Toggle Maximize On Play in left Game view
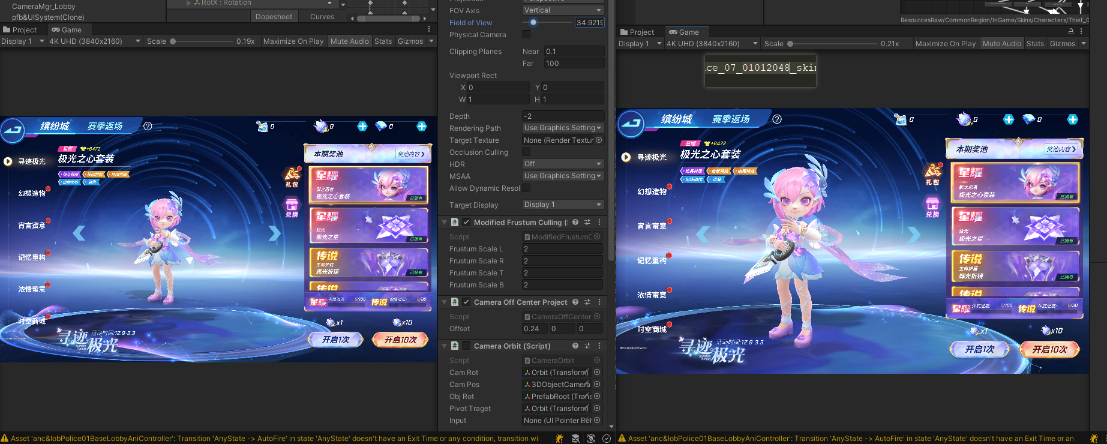Viewport: 1107px width, 444px height. tap(294, 42)
